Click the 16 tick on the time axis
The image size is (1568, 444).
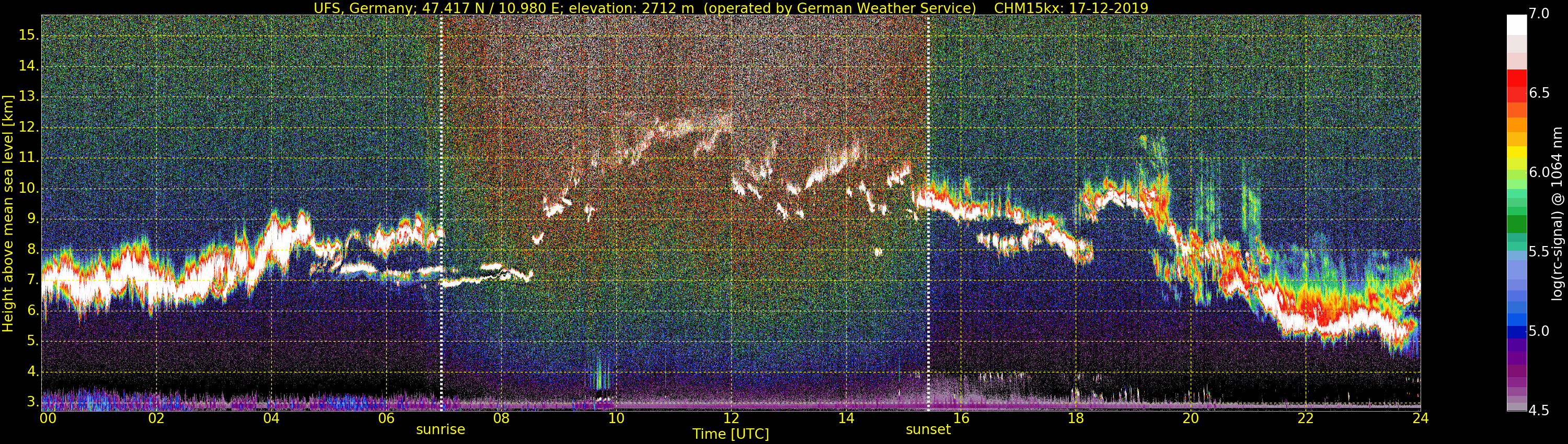click(x=961, y=418)
